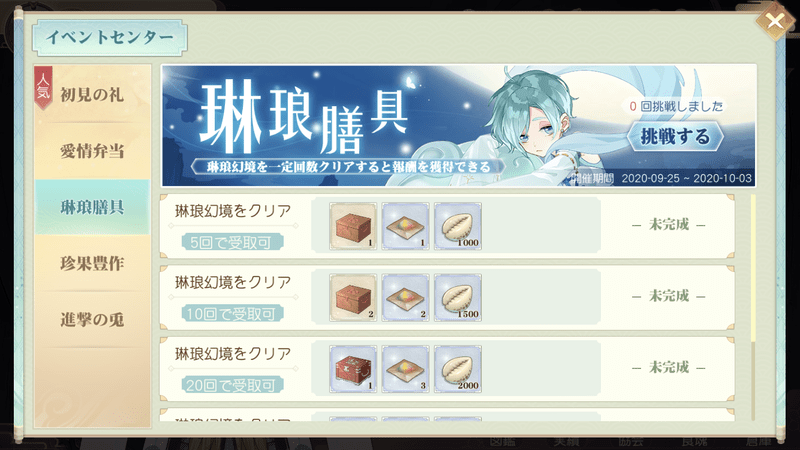
Task: Click 未完成 status of the 5回 reward
Action: pyautogui.click(x=668, y=224)
